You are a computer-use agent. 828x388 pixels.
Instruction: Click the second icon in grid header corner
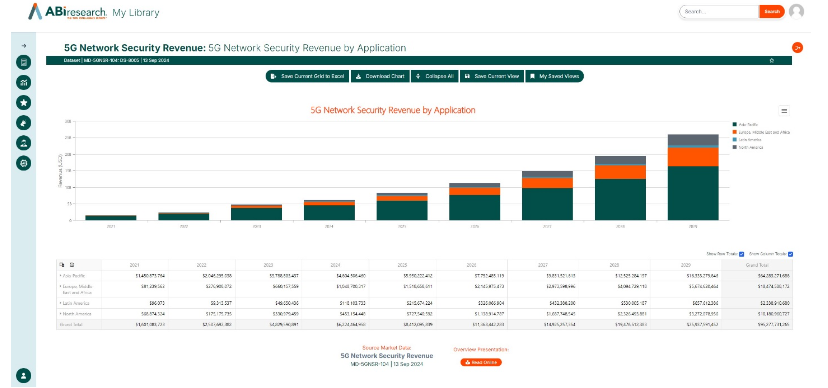pyautogui.click(x=72, y=265)
